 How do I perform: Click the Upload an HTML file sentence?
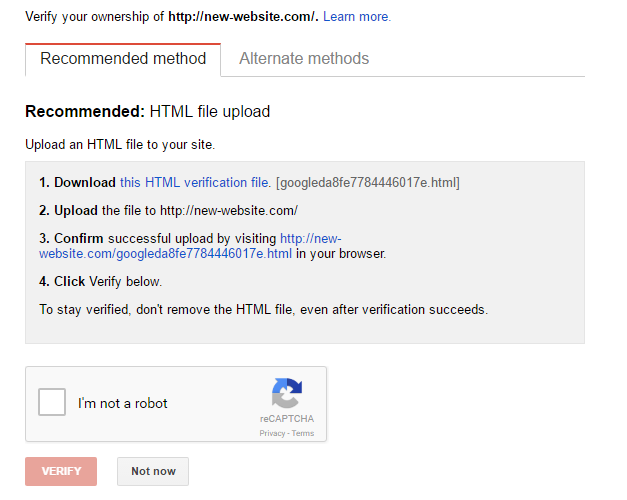tap(120, 144)
